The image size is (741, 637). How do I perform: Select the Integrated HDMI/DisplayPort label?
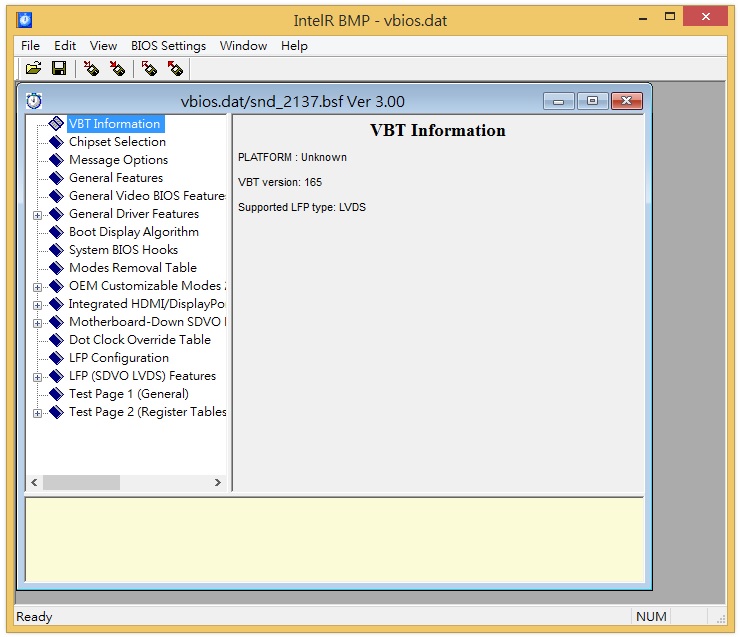click(147, 304)
